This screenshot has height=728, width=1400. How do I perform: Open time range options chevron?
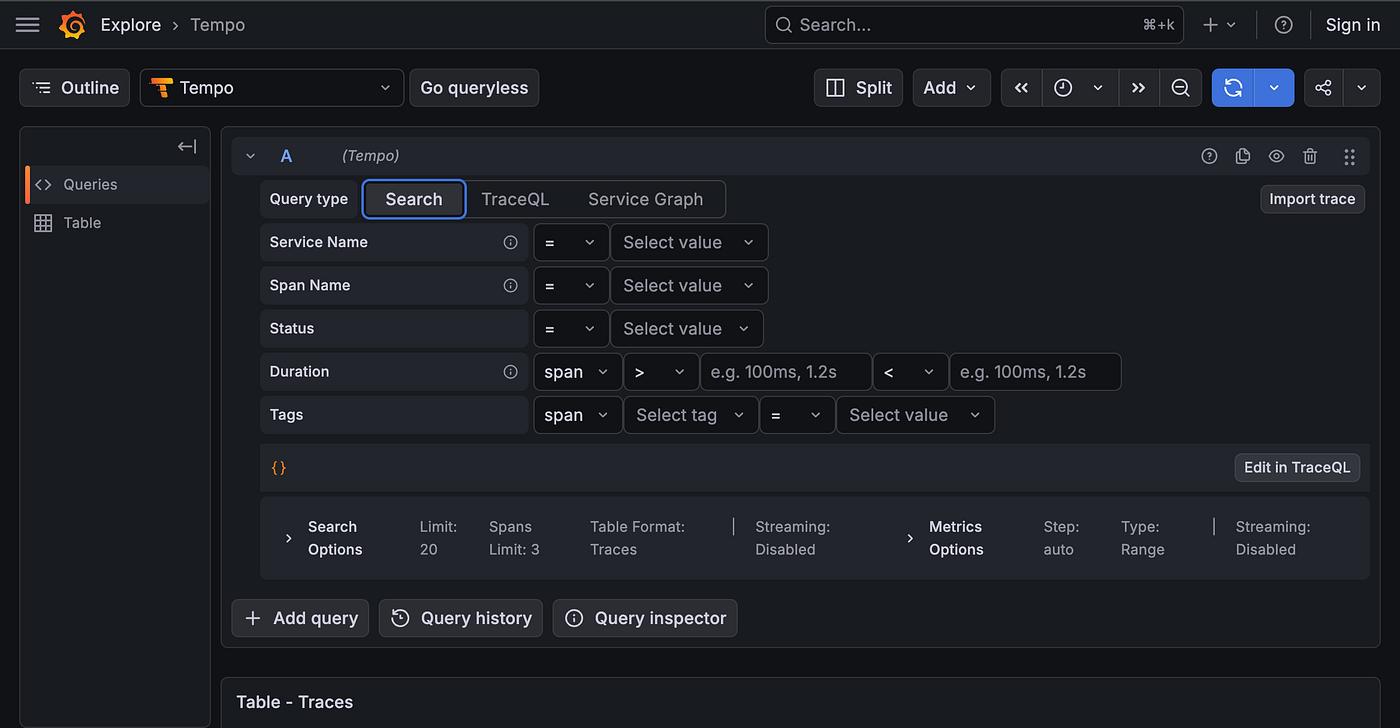(1098, 88)
